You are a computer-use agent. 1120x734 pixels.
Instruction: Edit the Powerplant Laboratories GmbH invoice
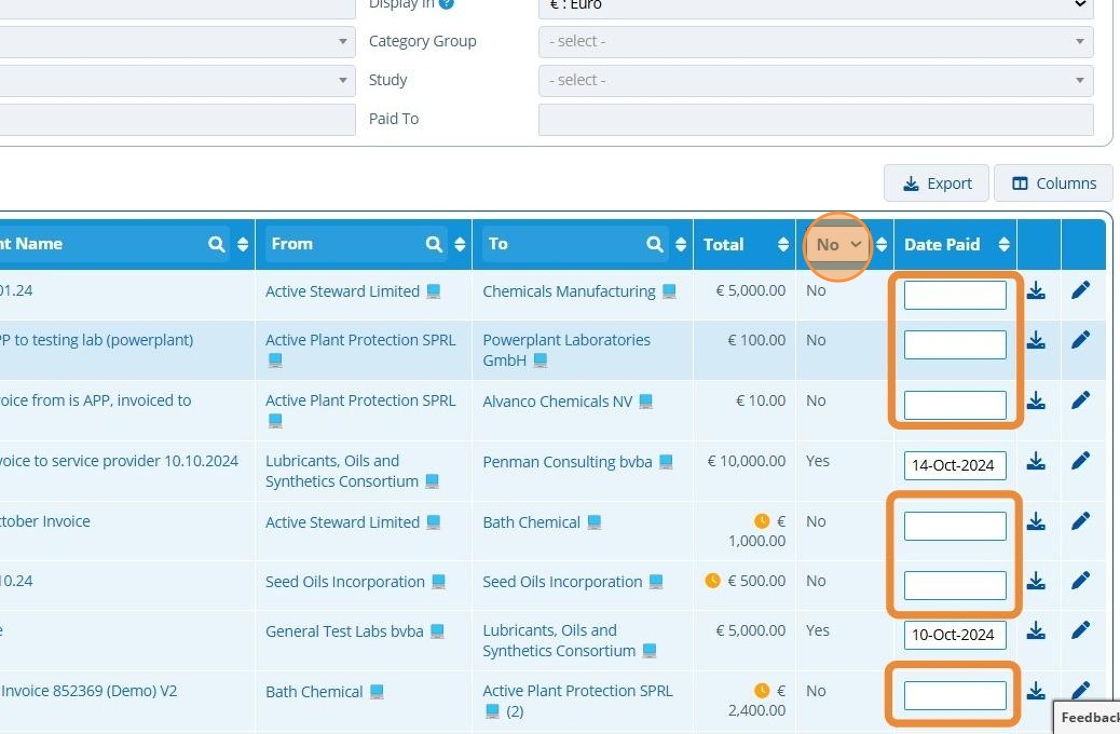coord(1080,339)
